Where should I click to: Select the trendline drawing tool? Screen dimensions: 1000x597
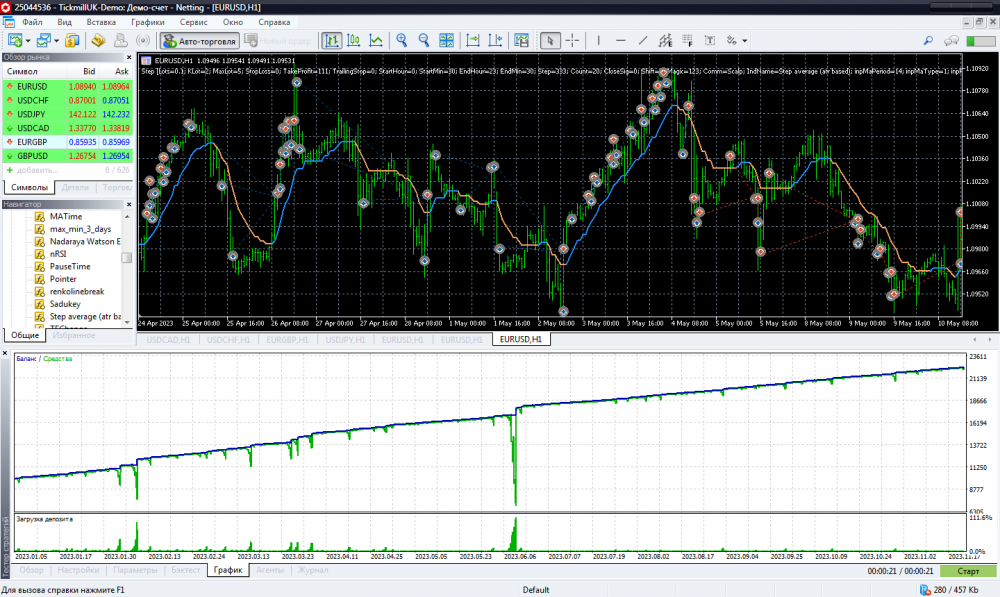click(x=642, y=41)
